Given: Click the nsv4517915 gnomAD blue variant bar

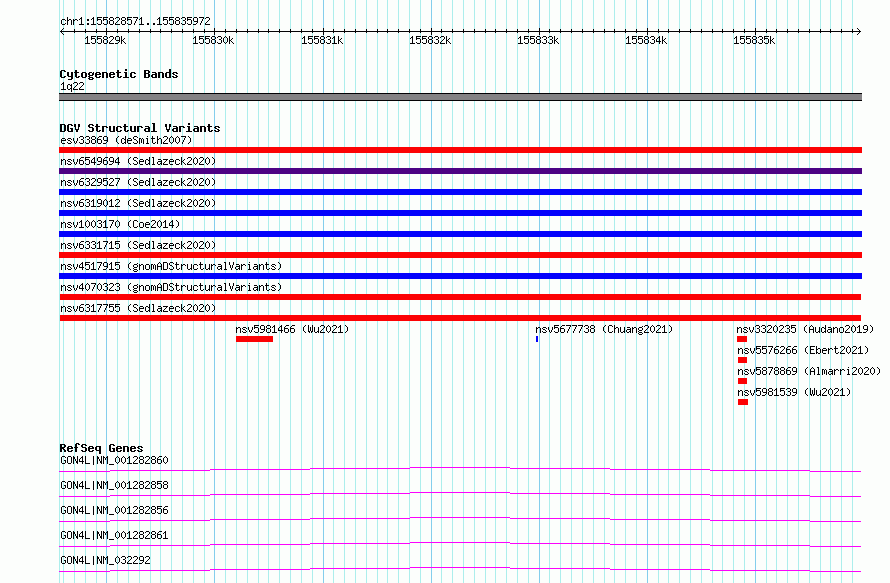Looking at the screenshot, I should (x=460, y=276).
